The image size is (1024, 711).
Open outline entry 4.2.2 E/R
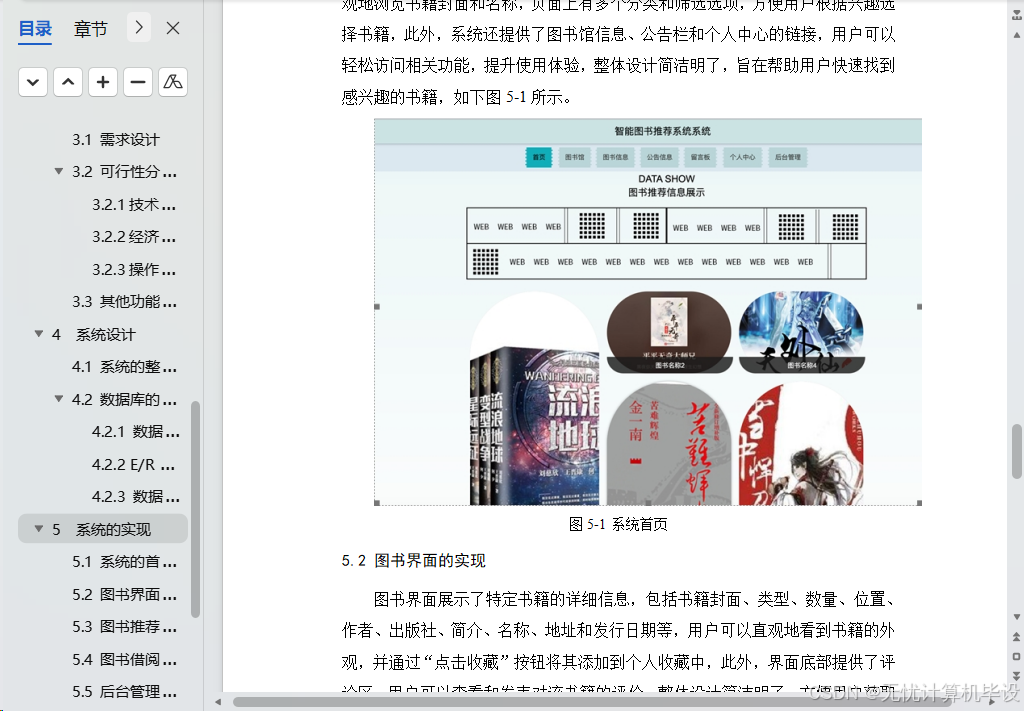click(x=134, y=464)
